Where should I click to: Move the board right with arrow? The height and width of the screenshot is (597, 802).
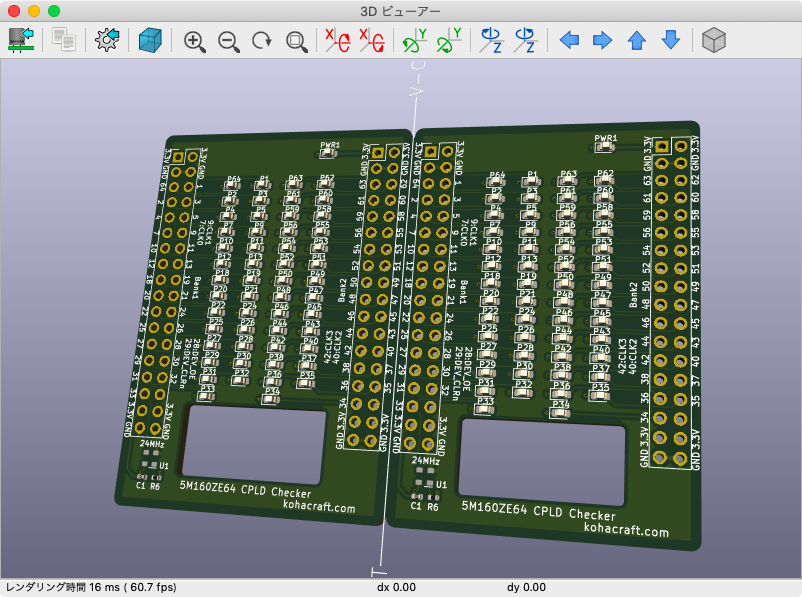point(602,41)
